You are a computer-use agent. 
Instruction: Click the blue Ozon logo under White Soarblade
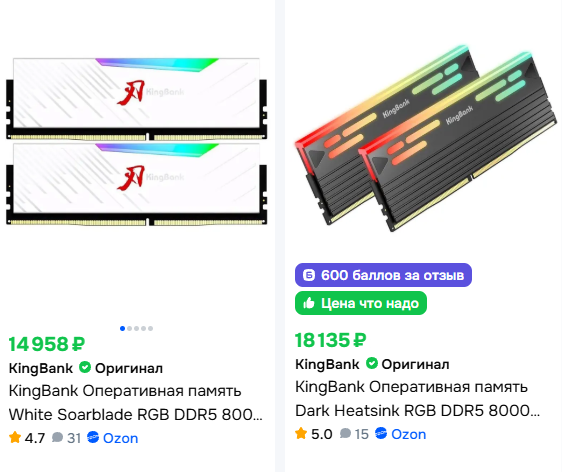point(93,437)
